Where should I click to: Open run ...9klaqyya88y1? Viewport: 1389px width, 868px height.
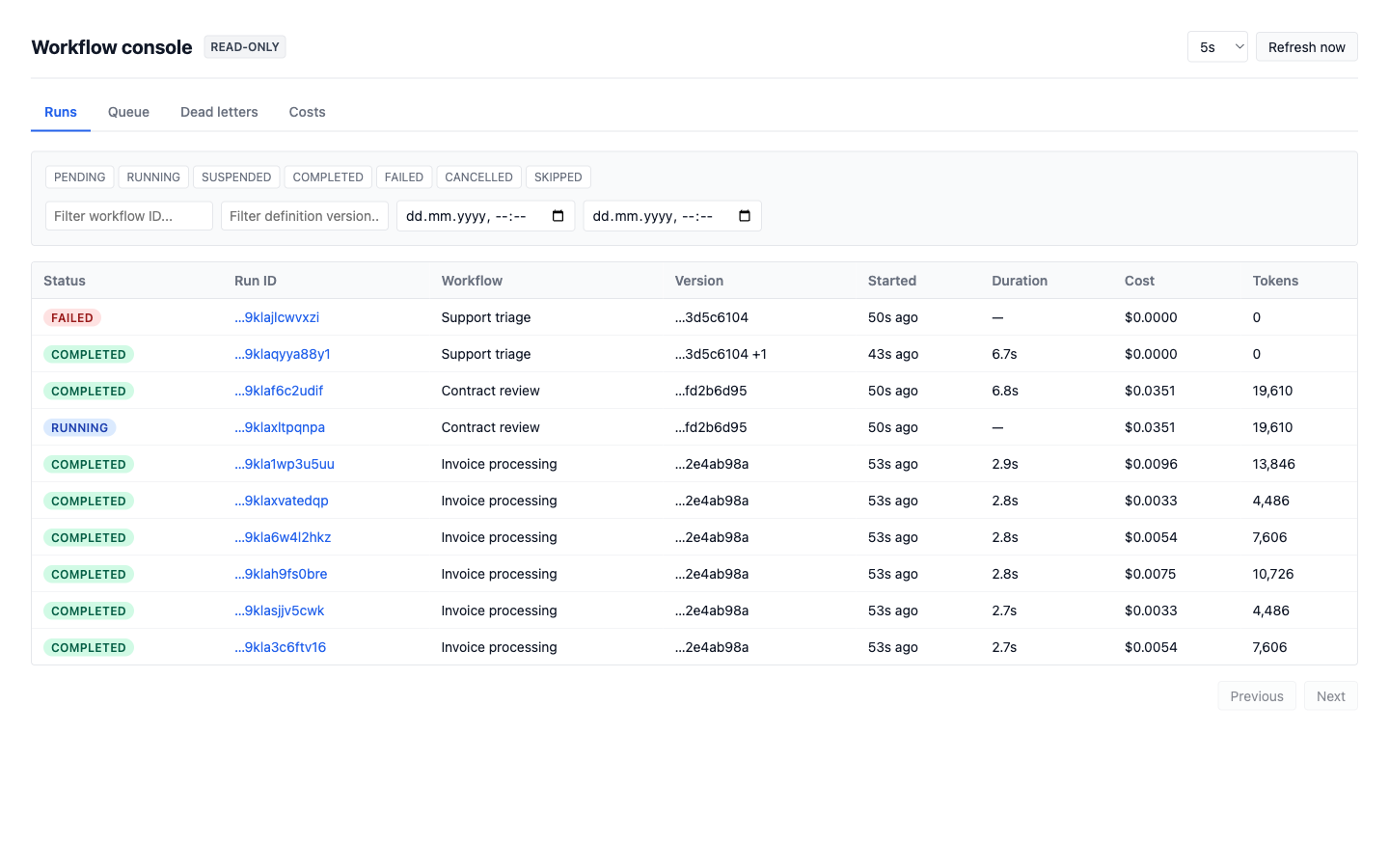pyautogui.click(x=283, y=354)
